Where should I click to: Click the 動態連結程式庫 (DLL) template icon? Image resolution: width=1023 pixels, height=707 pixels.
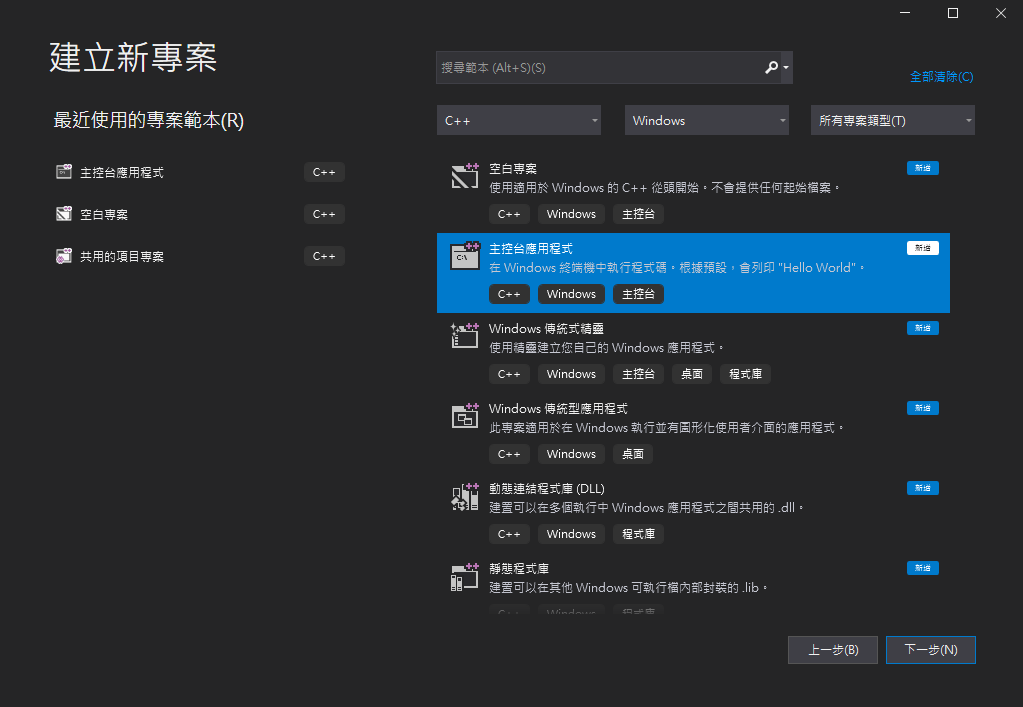coord(465,496)
